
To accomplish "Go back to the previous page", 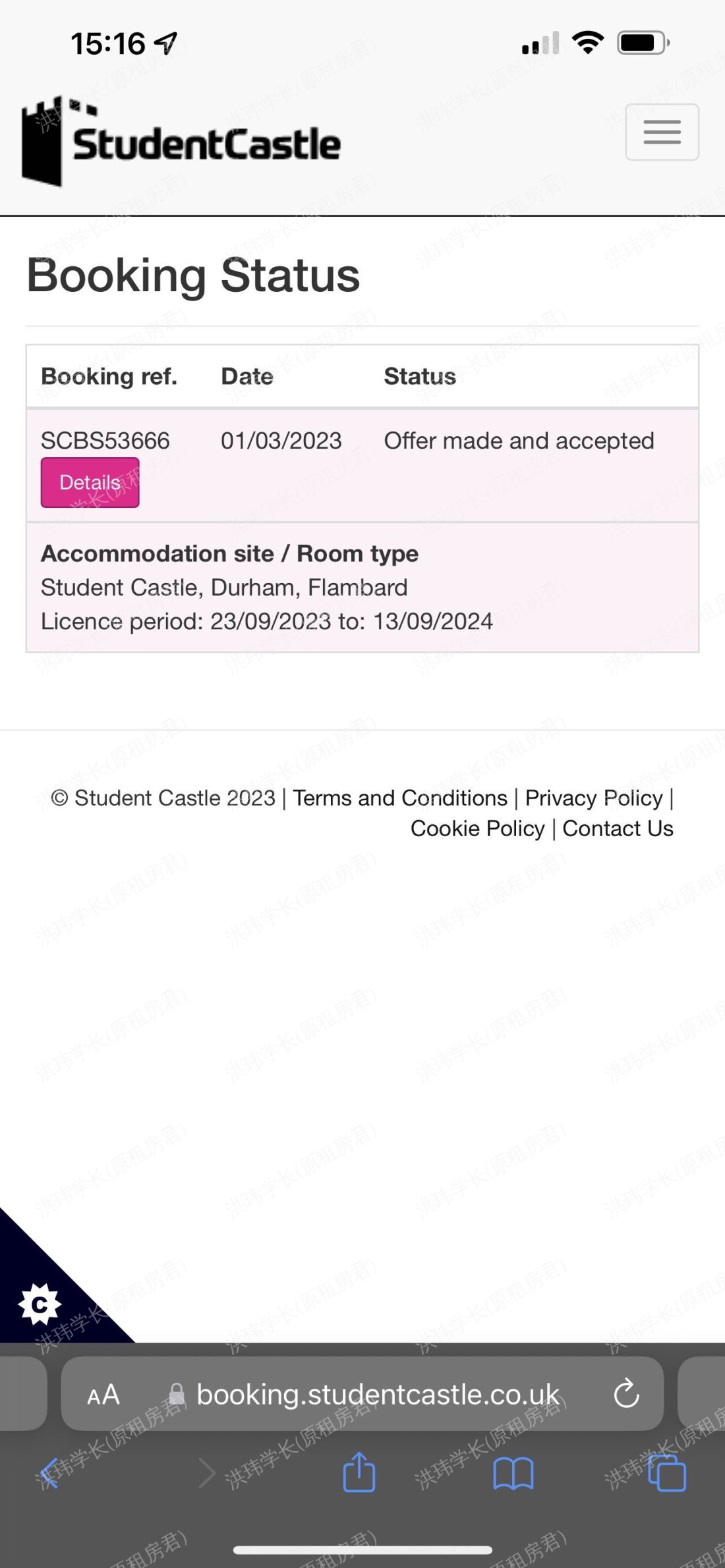I will point(49,1472).
